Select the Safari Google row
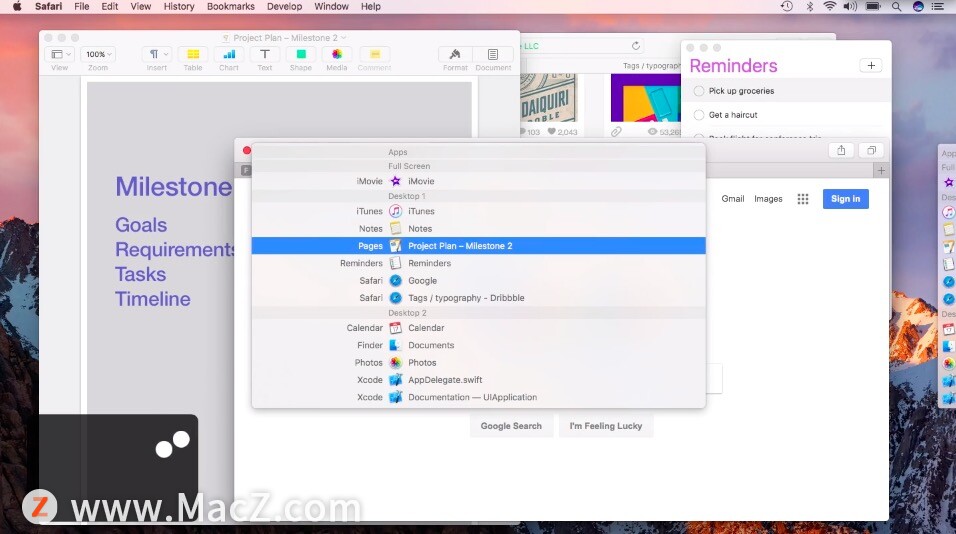 pyautogui.click(x=479, y=280)
